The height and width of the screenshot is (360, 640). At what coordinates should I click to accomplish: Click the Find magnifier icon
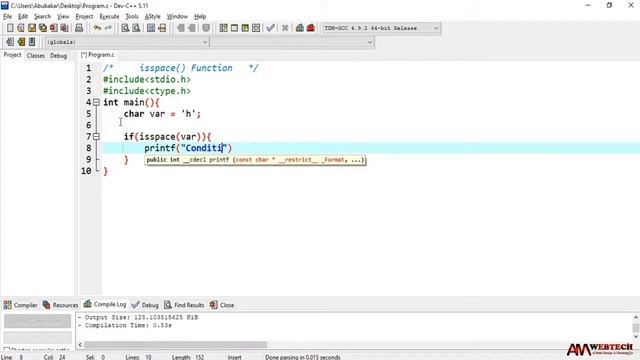point(125,28)
